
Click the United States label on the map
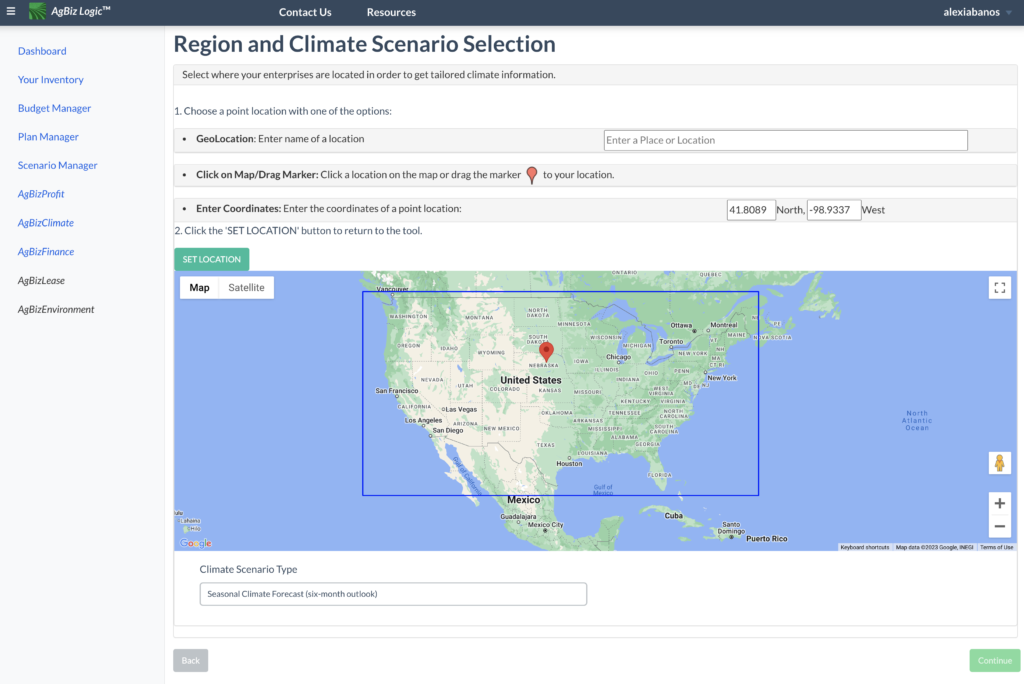click(x=530, y=380)
